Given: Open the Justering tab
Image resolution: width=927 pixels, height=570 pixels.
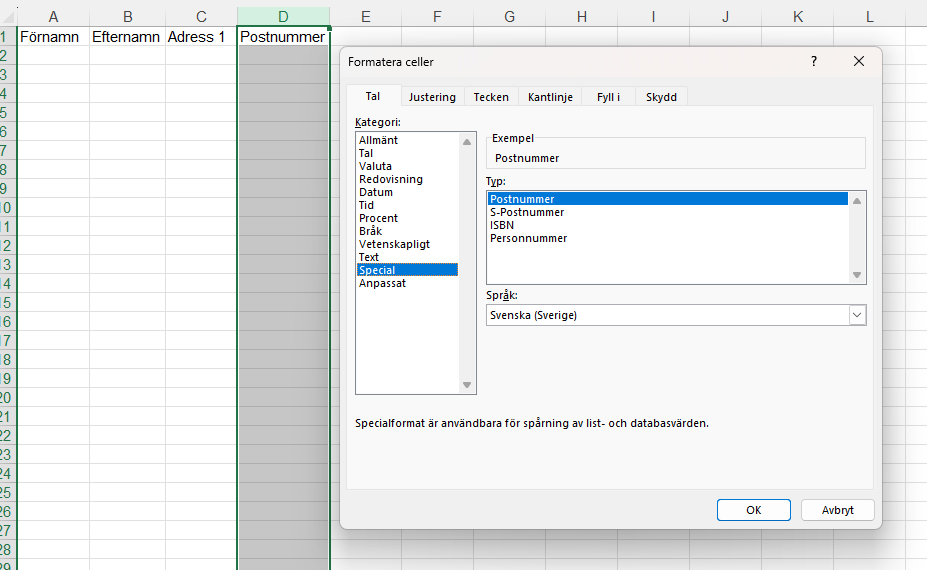Looking at the screenshot, I should (432, 97).
